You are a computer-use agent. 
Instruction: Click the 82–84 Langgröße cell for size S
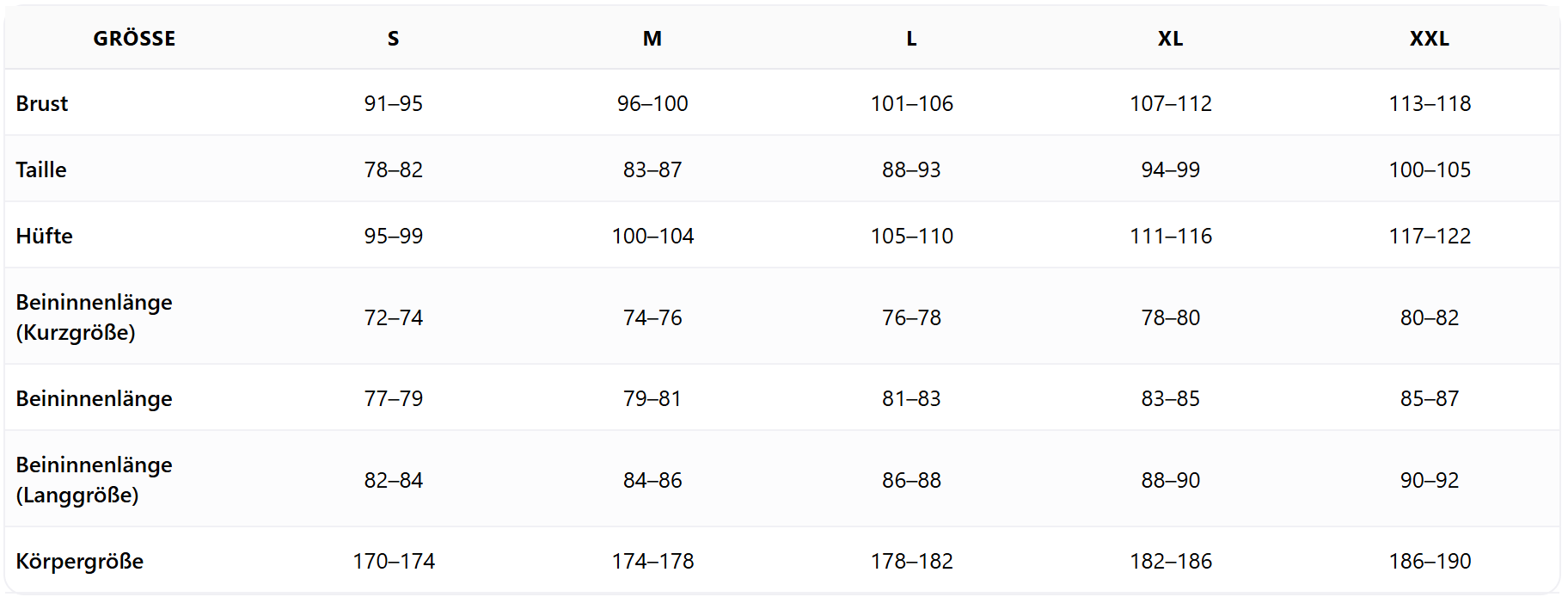(393, 480)
